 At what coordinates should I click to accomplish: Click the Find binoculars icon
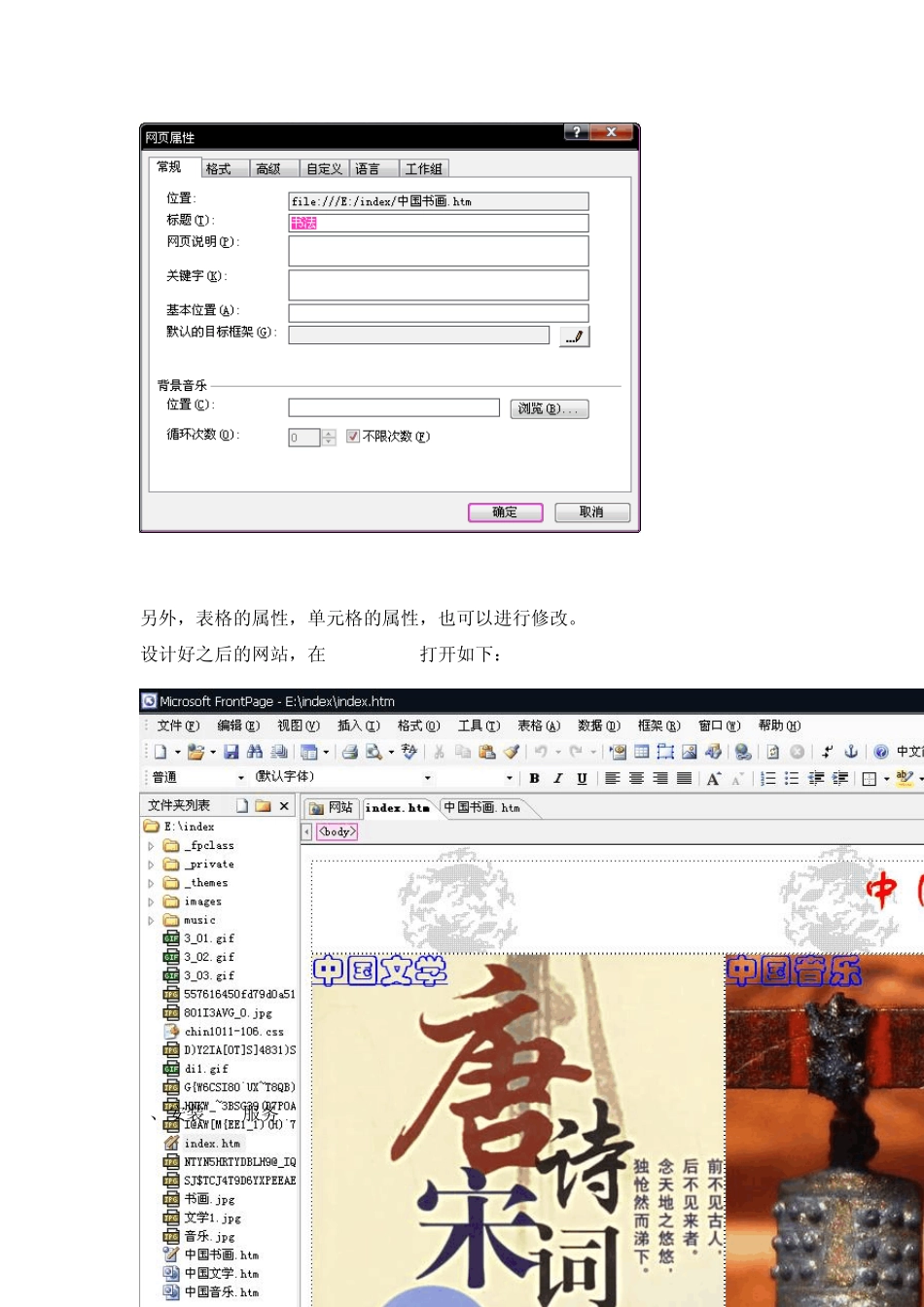pos(255,752)
